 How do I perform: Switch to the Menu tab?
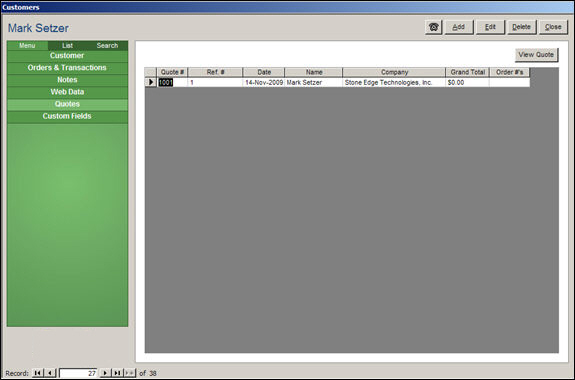coord(27,45)
